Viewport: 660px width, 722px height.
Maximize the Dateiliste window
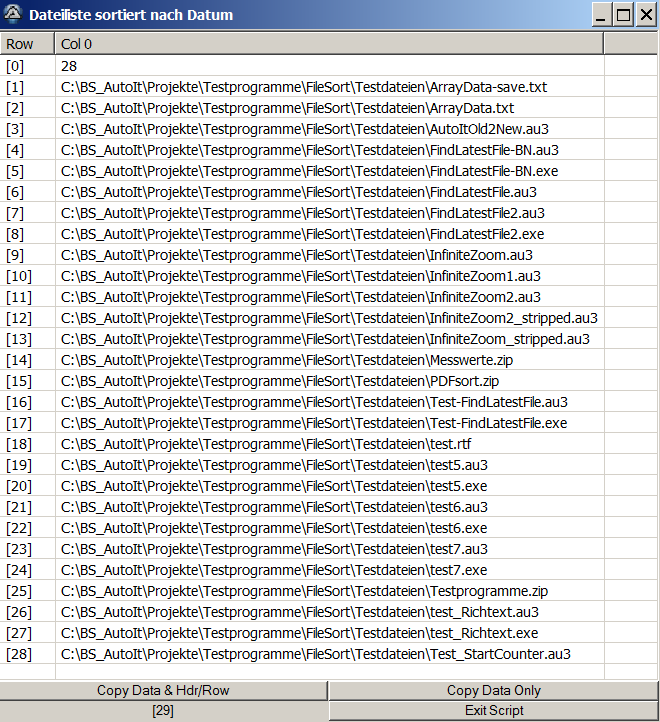(x=623, y=15)
